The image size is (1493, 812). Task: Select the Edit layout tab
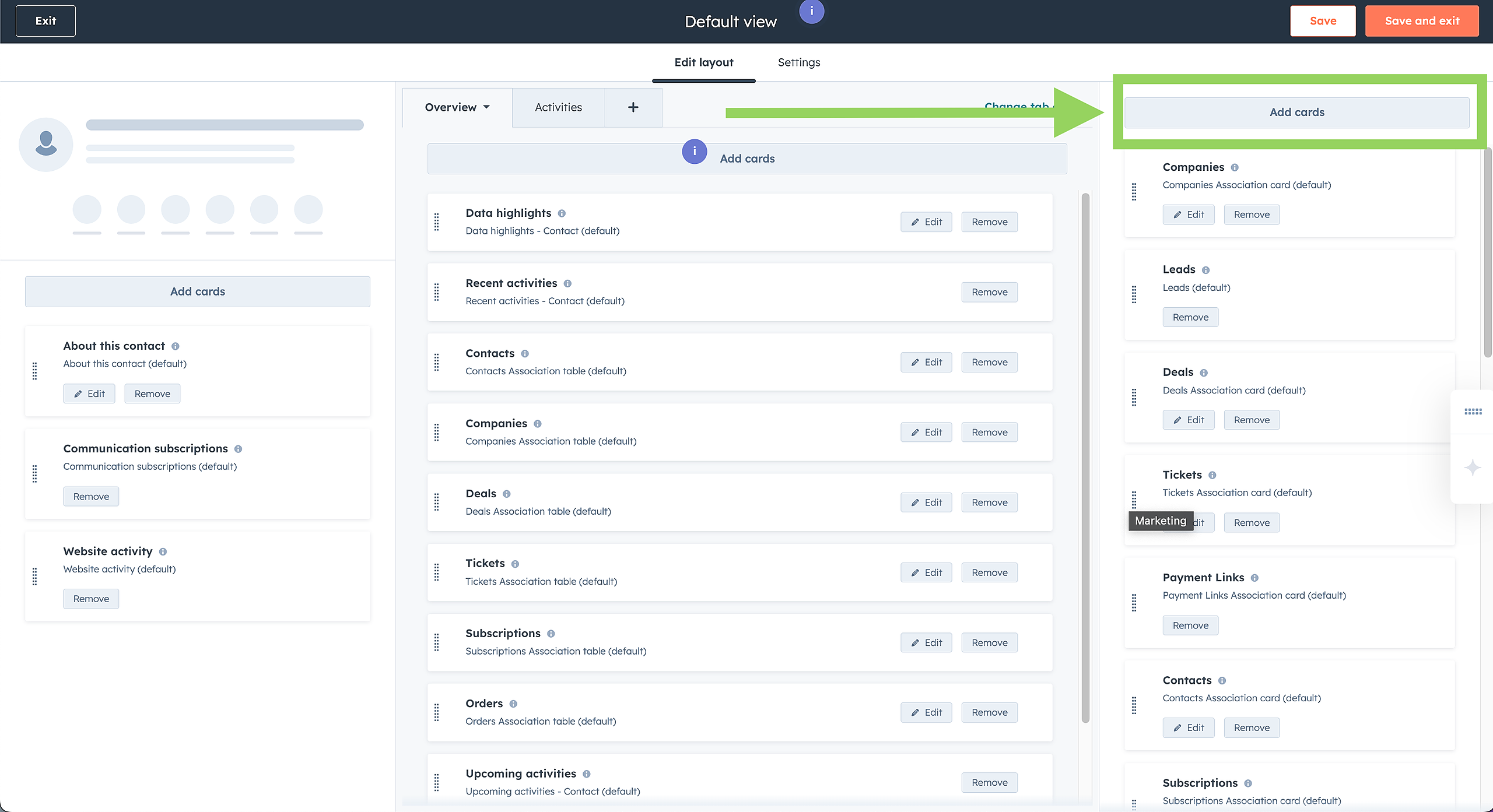(703, 62)
